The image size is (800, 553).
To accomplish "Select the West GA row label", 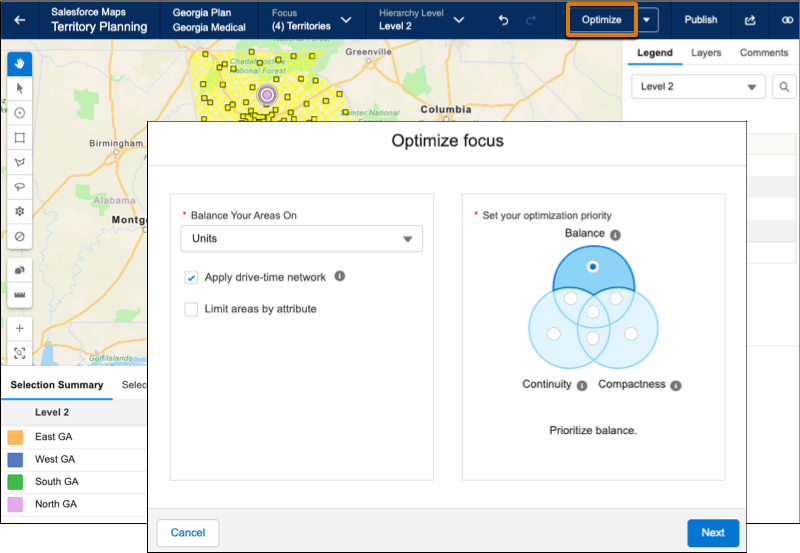I will point(55,459).
